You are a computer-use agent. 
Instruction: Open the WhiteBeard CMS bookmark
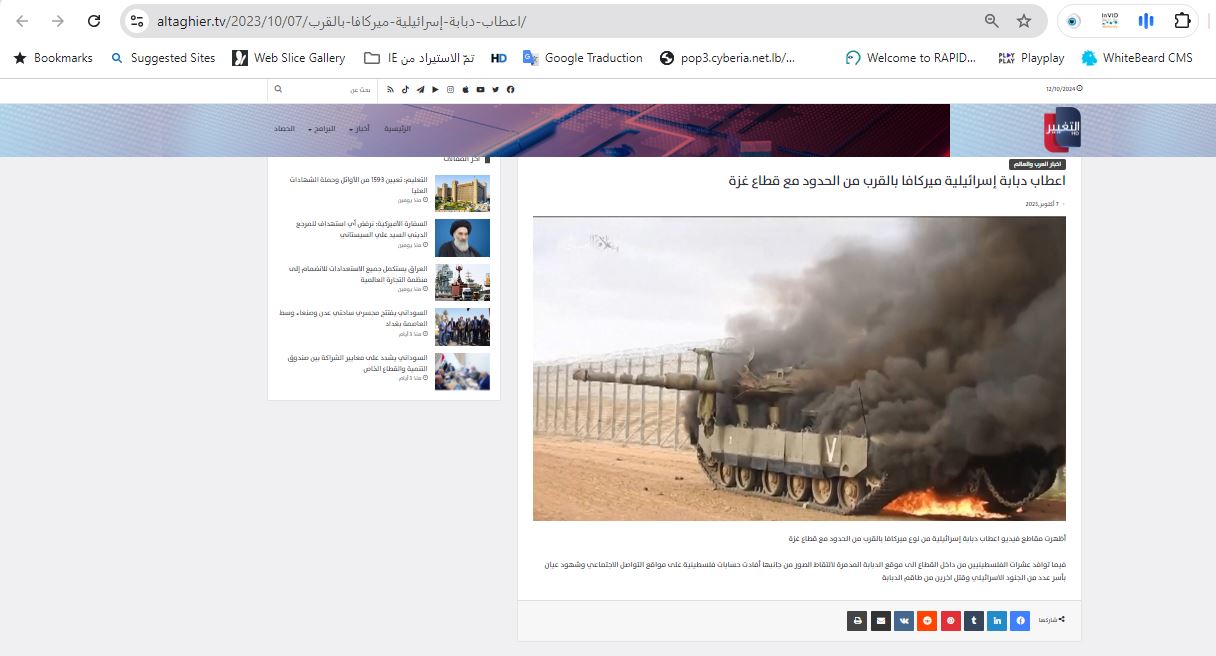click(x=1137, y=58)
